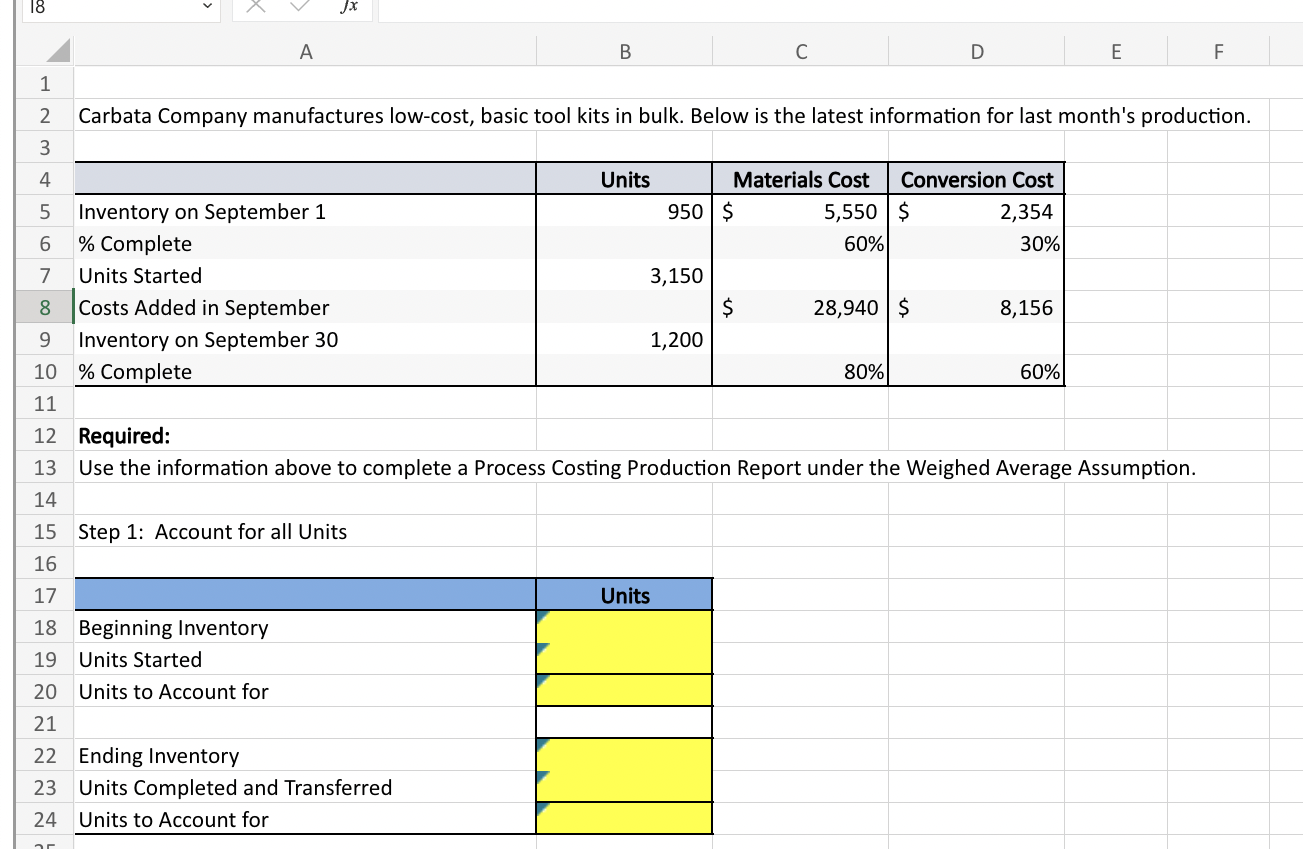Screen dimensions: 1303x849
Task: Select the 5,550 materials cost cell
Action: tap(800, 211)
